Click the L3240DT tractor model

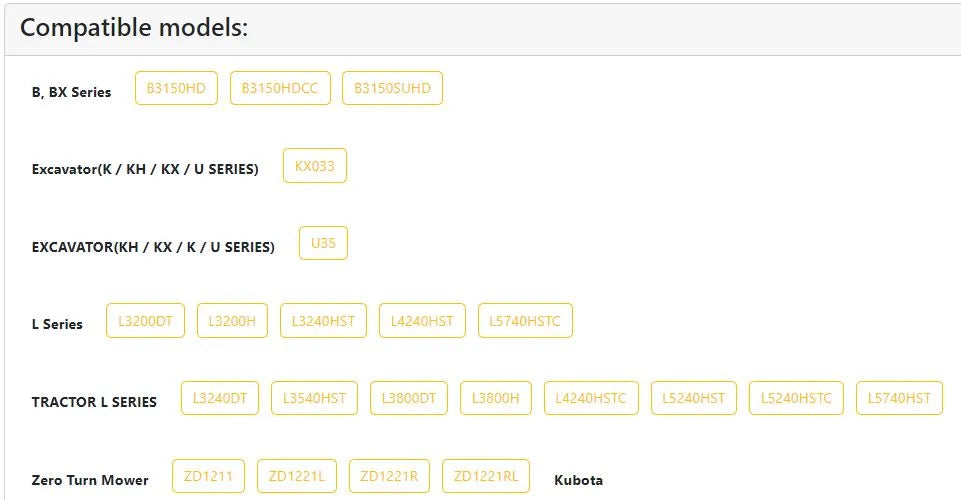coord(220,398)
